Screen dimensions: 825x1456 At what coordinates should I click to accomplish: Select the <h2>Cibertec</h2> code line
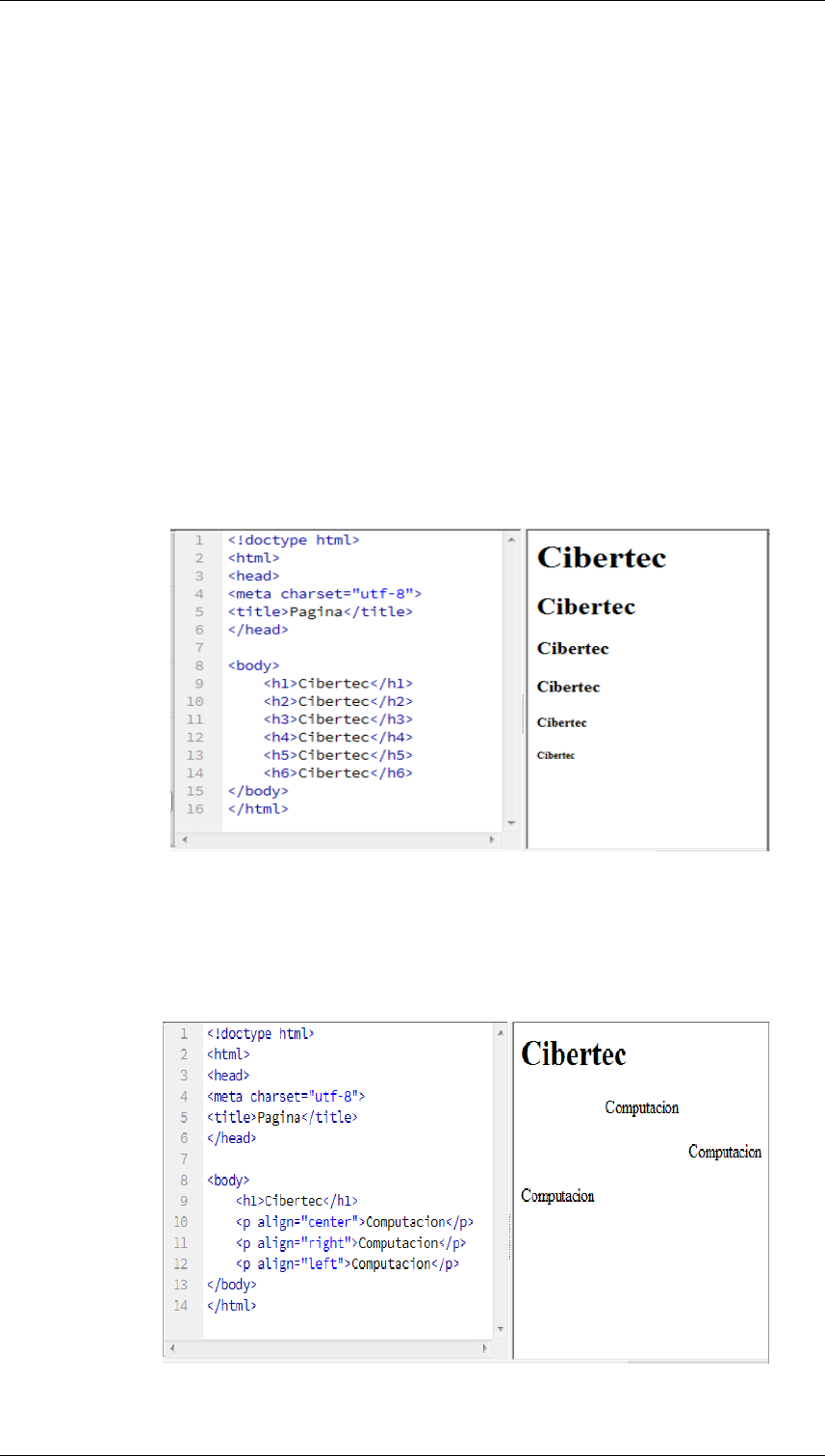pos(339,702)
